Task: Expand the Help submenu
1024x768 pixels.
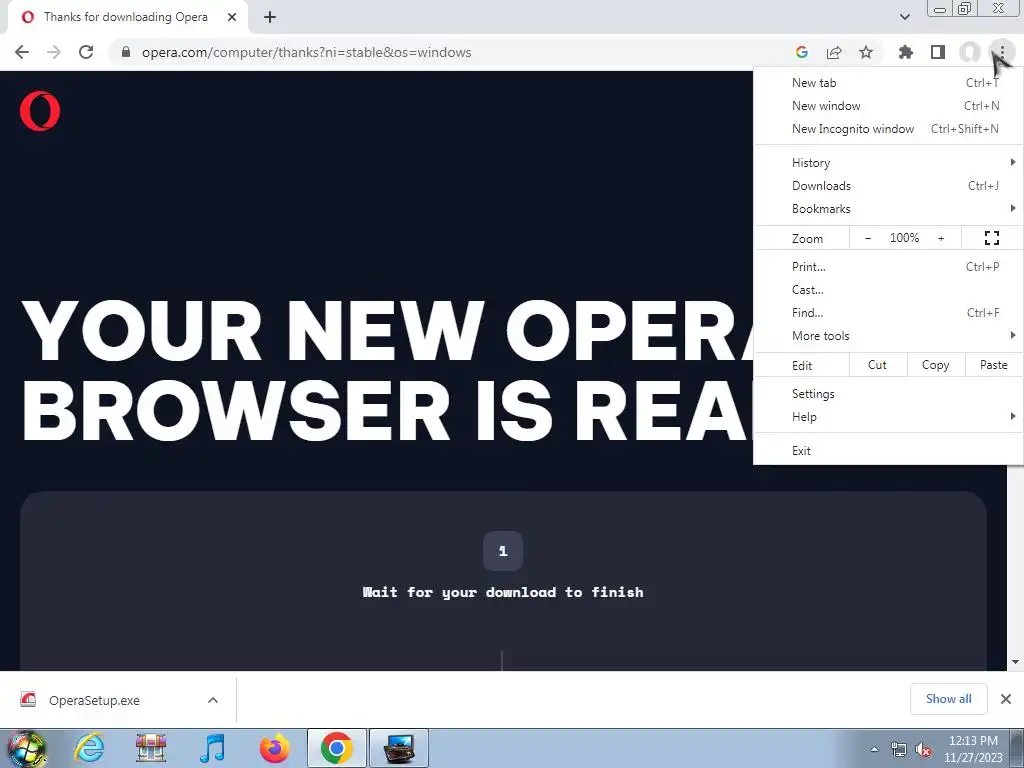Action: tap(888, 417)
